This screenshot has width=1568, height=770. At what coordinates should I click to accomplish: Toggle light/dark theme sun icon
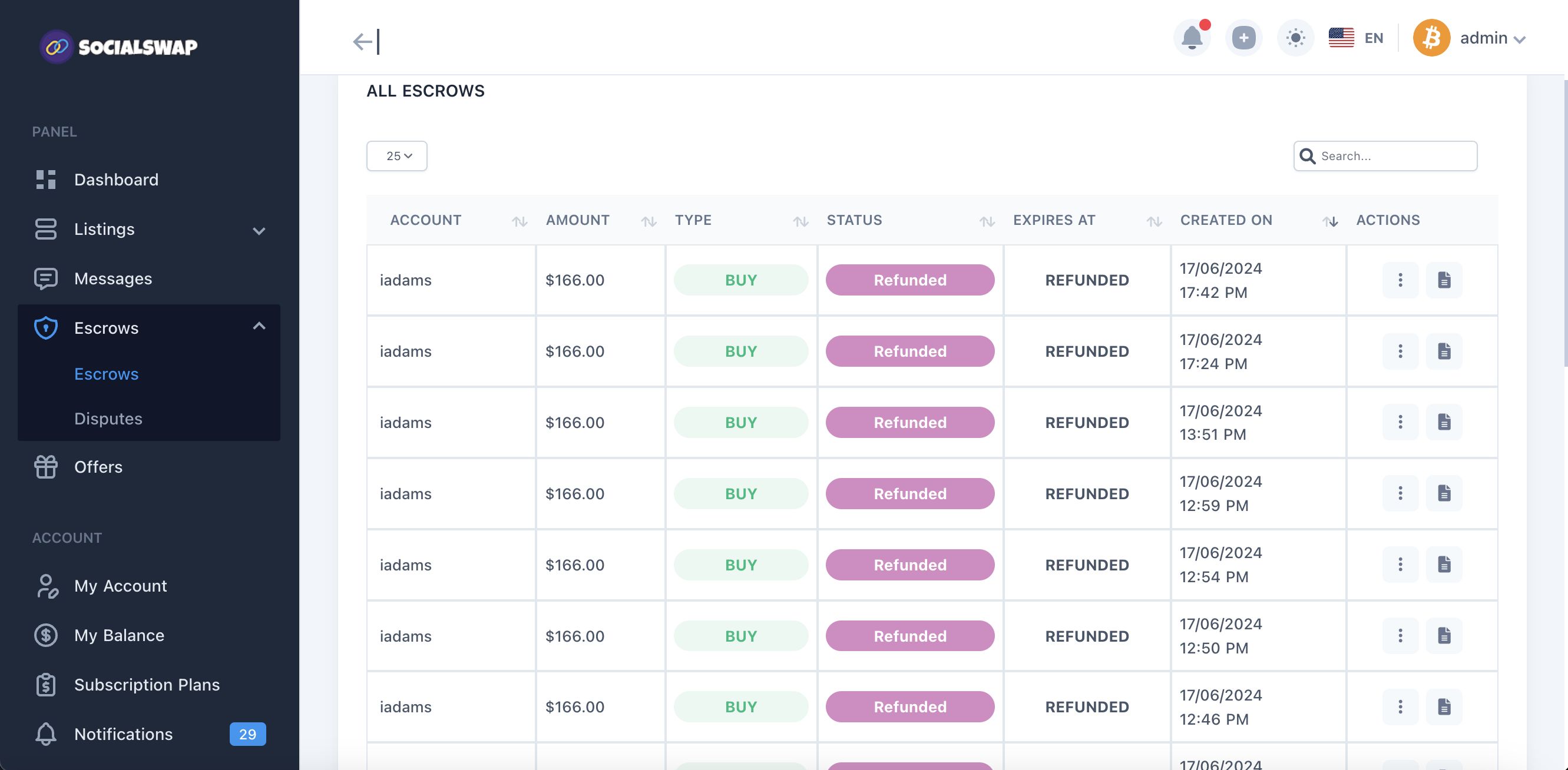1295,38
